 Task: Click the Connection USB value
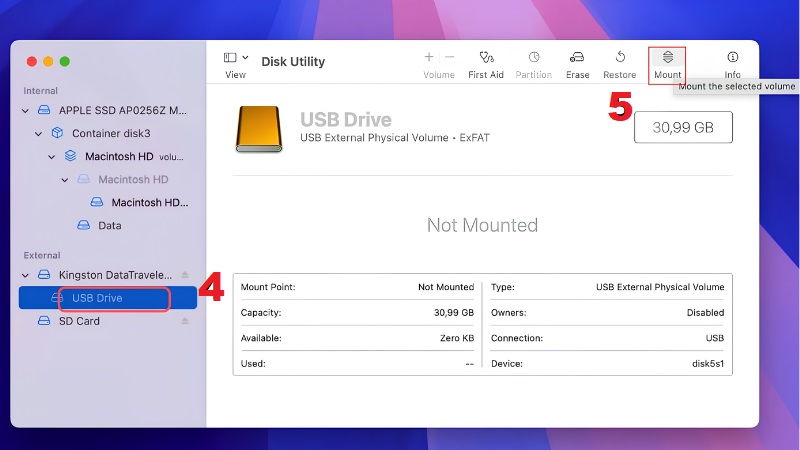715,338
